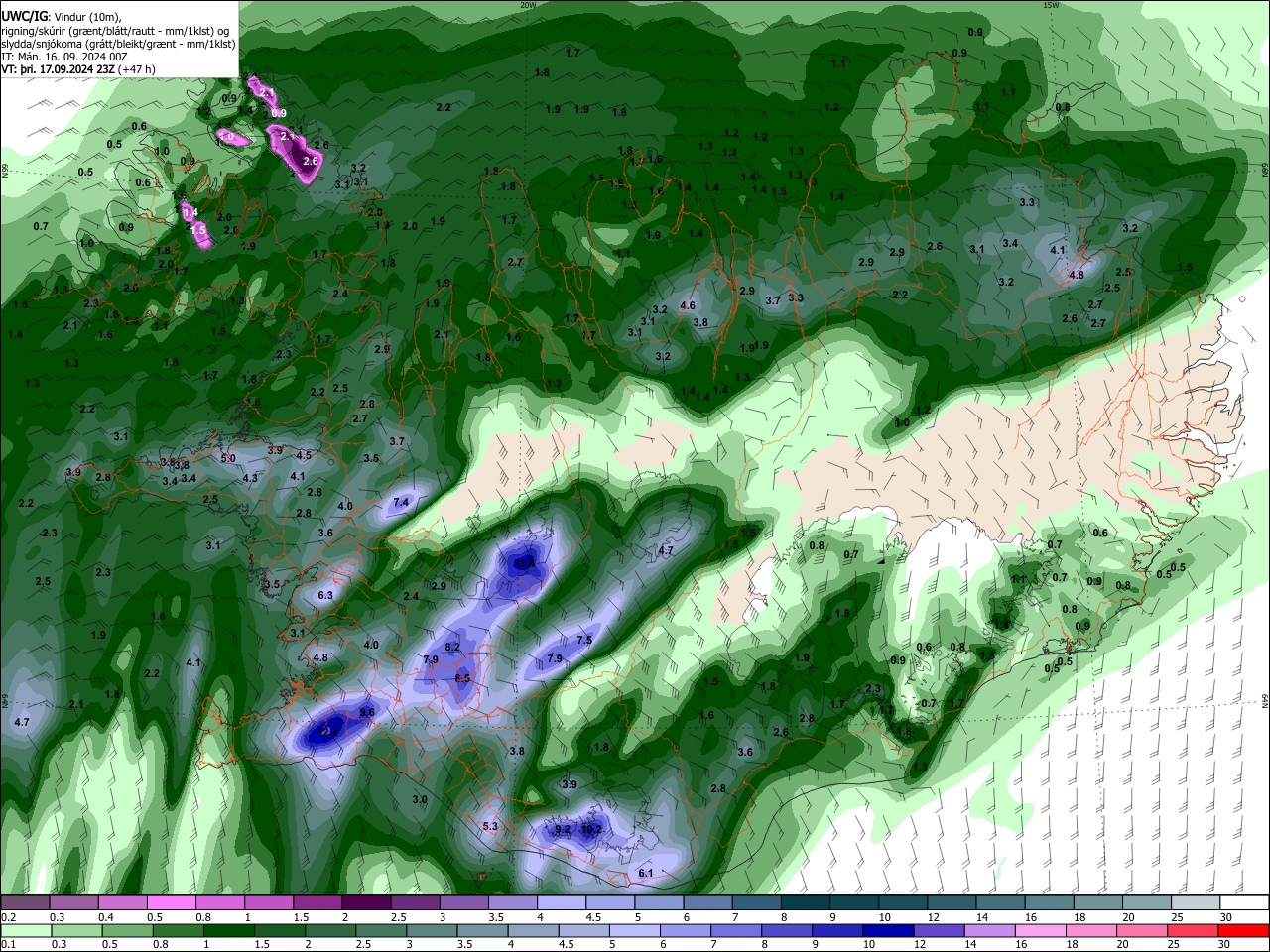Select the lower legend swatch starting at 0.5
The height and width of the screenshot is (952, 1270).
tap(127, 930)
